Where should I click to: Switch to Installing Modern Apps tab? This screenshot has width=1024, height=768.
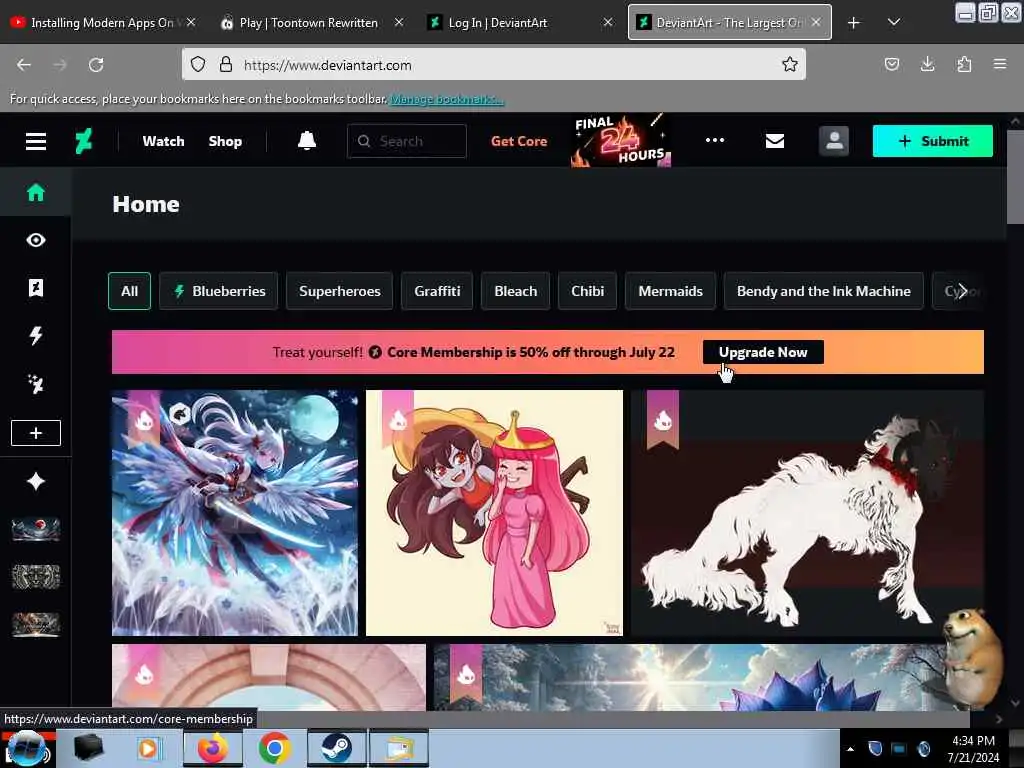point(104,23)
